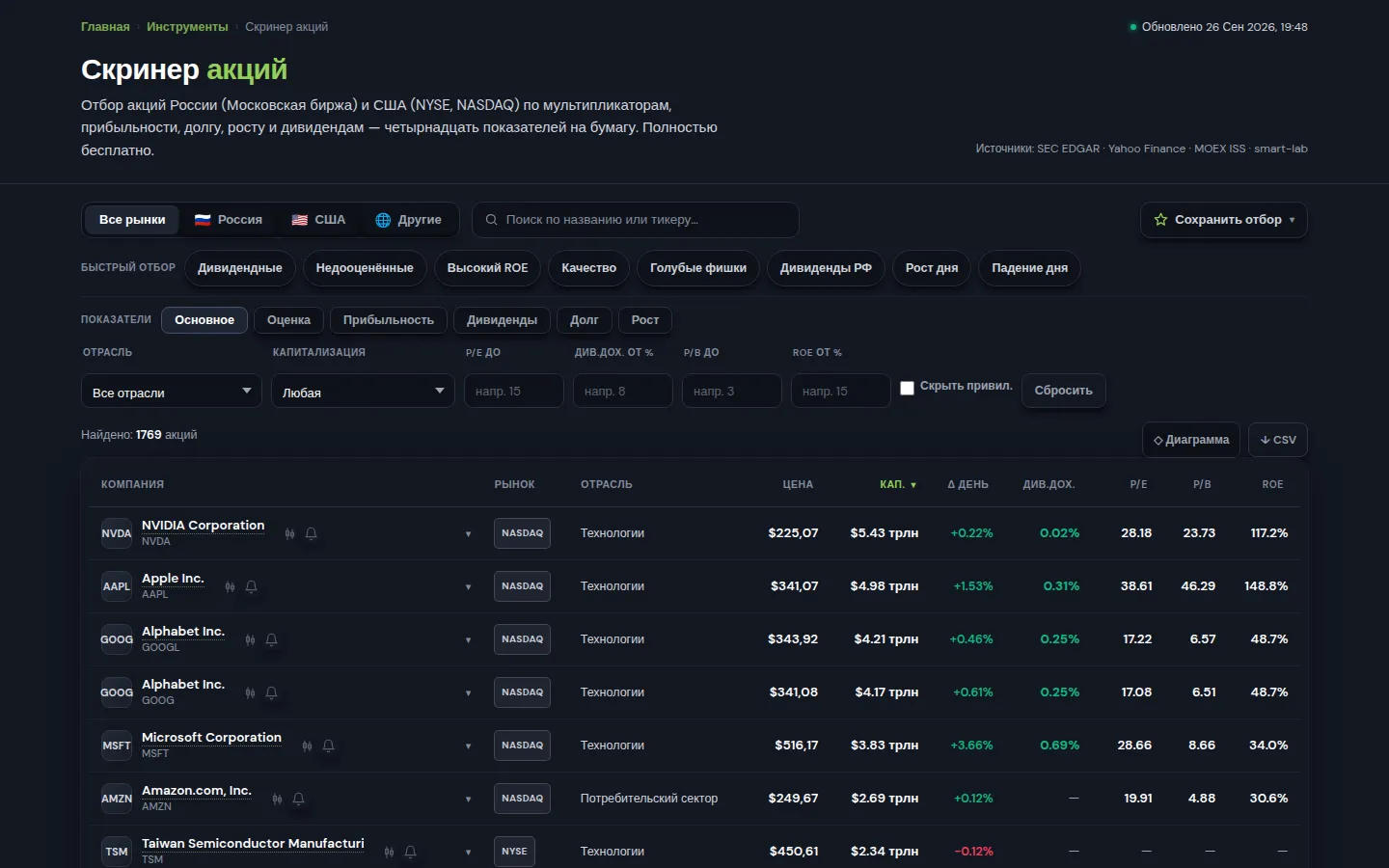This screenshot has height=868, width=1389.
Task: Sort by the "КАП." column header
Action: click(x=898, y=484)
